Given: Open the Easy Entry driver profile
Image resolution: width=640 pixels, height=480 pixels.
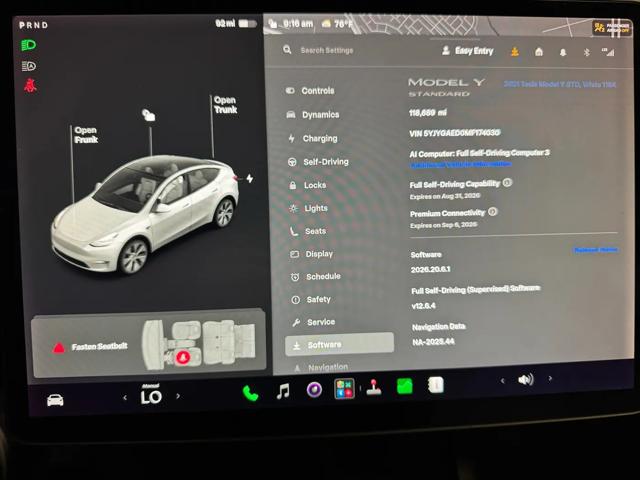Looking at the screenshot, I should [x=468, y=51].
